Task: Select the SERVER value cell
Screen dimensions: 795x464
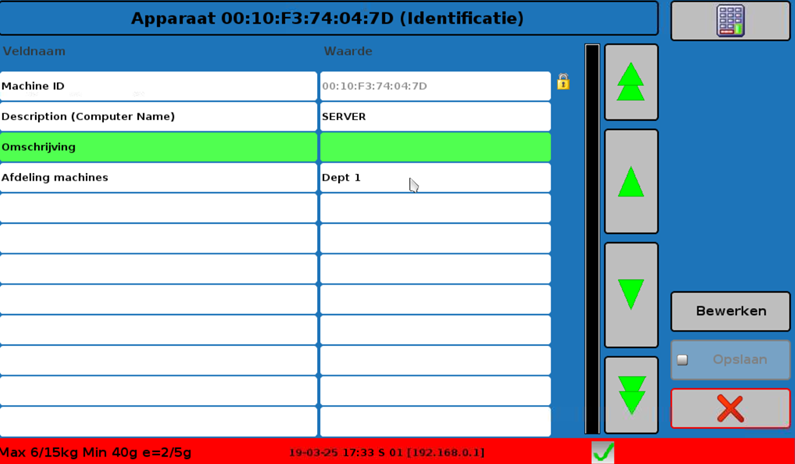Action: tap(434, 117)
